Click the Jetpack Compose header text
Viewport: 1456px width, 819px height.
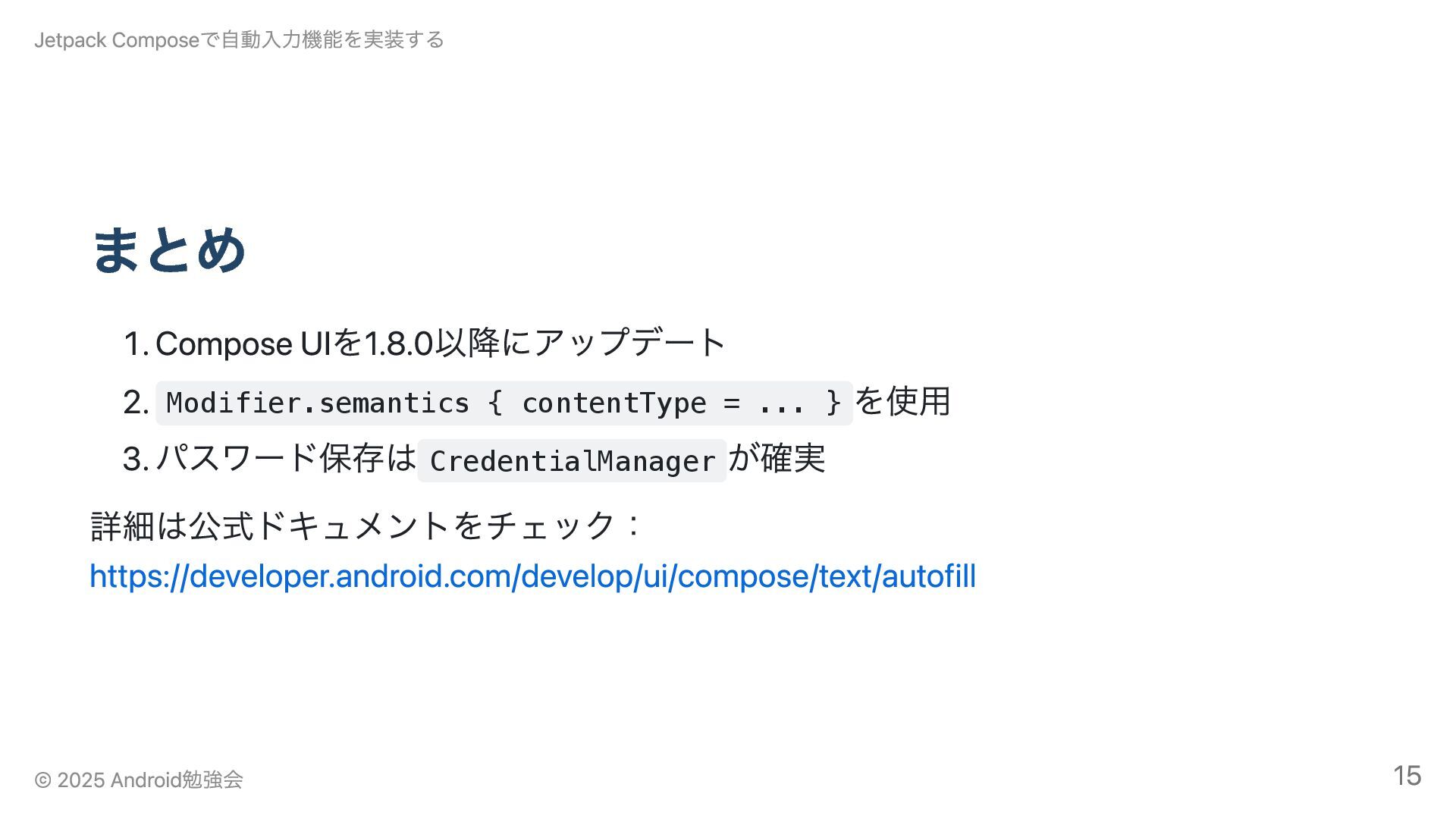point(239,39)
